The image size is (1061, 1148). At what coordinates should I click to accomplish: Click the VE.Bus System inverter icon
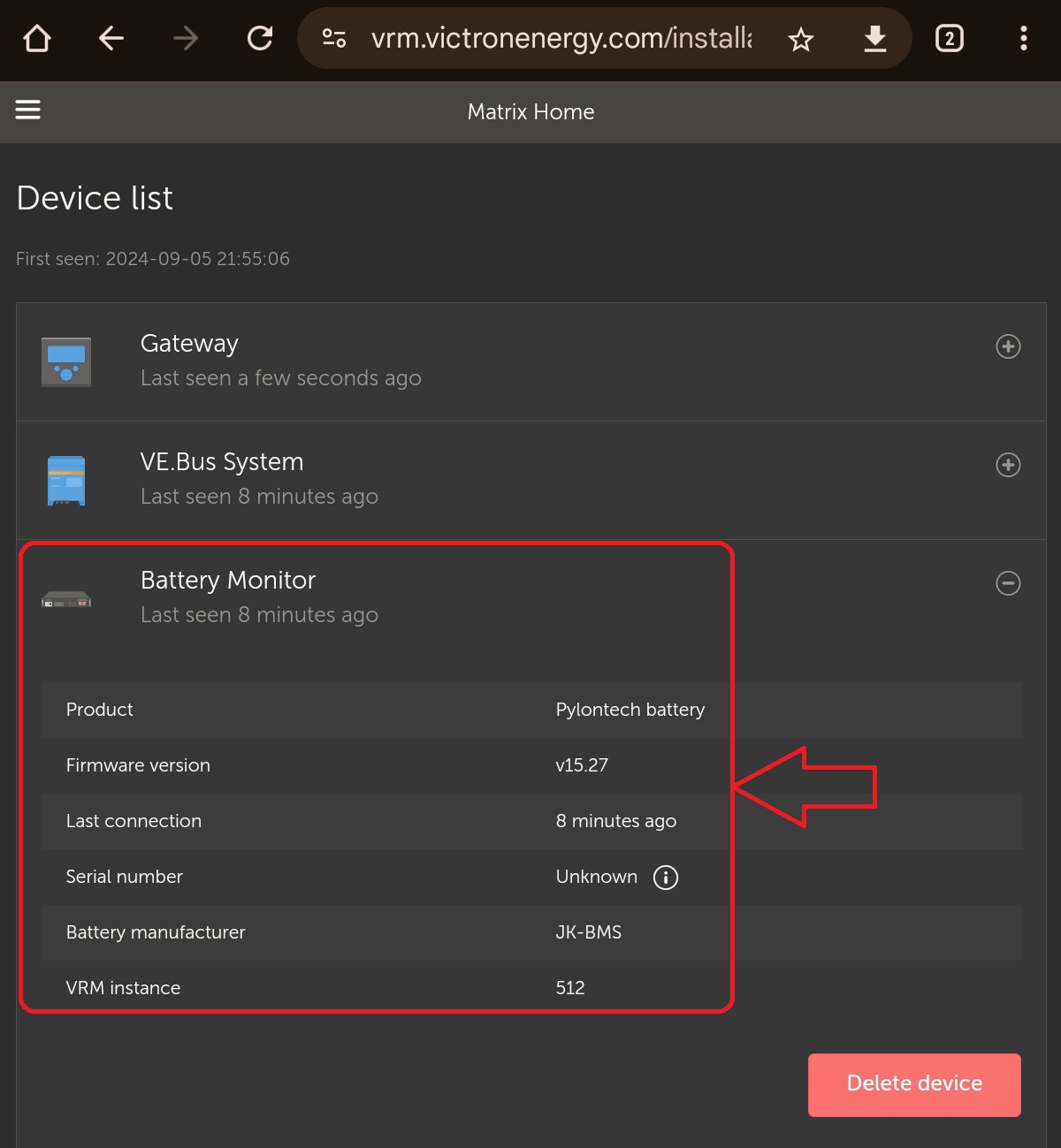point(66,480)
